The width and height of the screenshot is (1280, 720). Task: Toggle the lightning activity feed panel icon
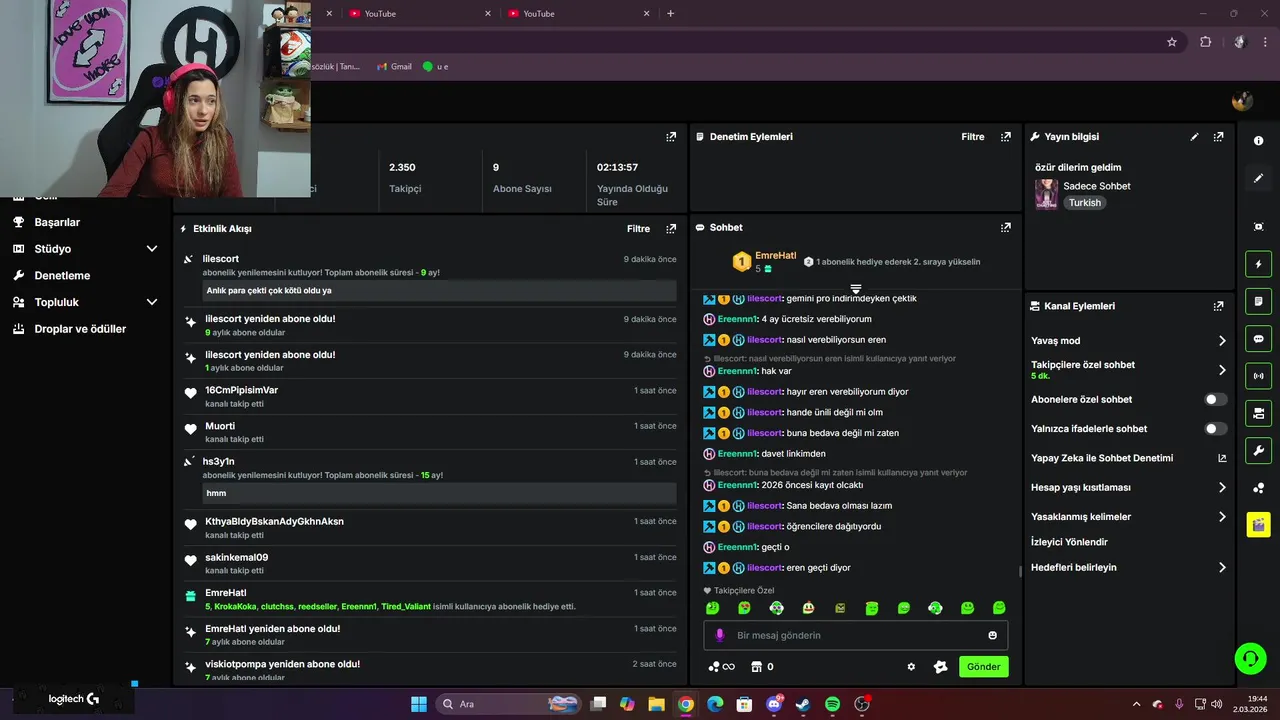click(1258, 264)
